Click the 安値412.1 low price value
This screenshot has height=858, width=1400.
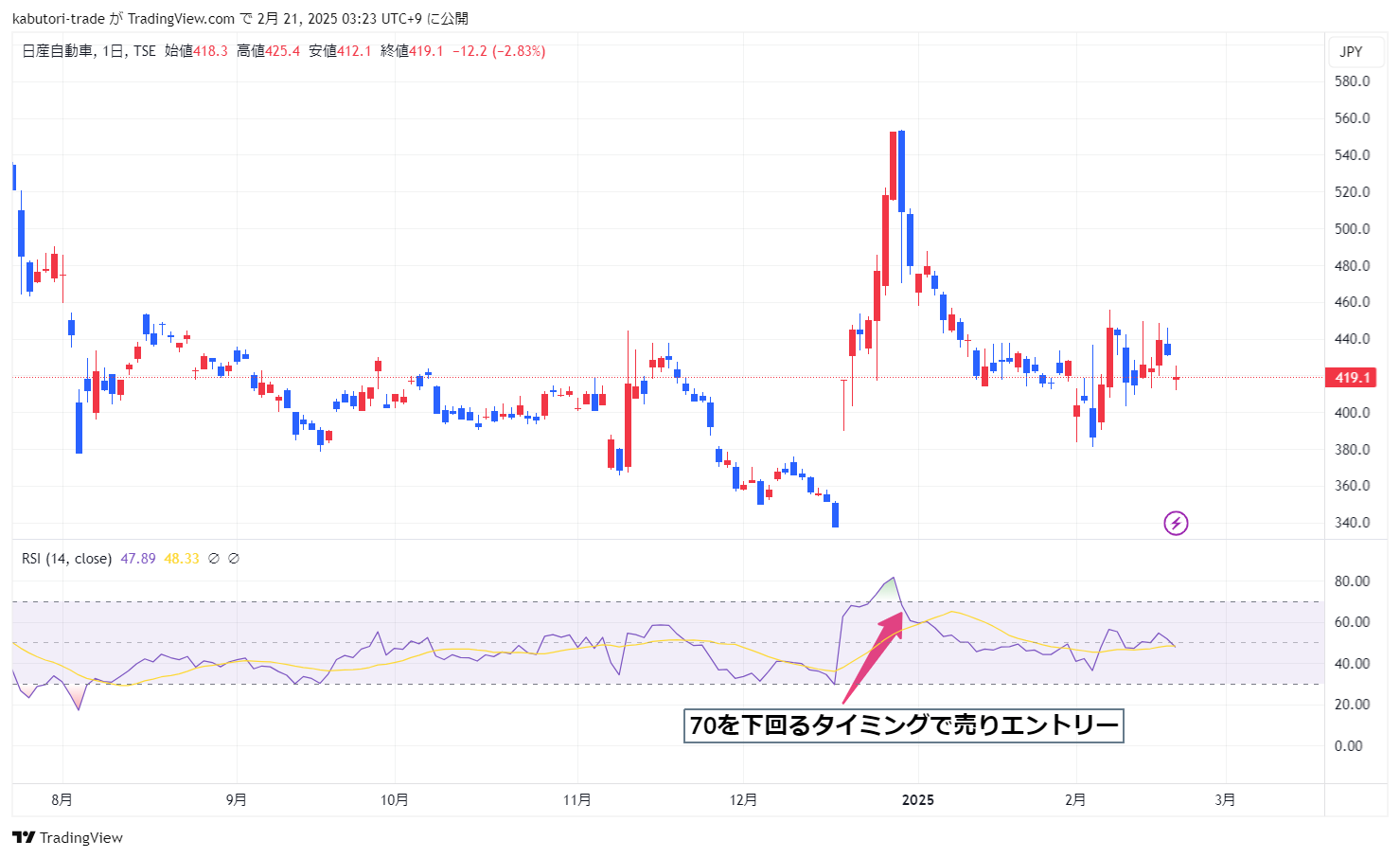click(x=340, y=51)
